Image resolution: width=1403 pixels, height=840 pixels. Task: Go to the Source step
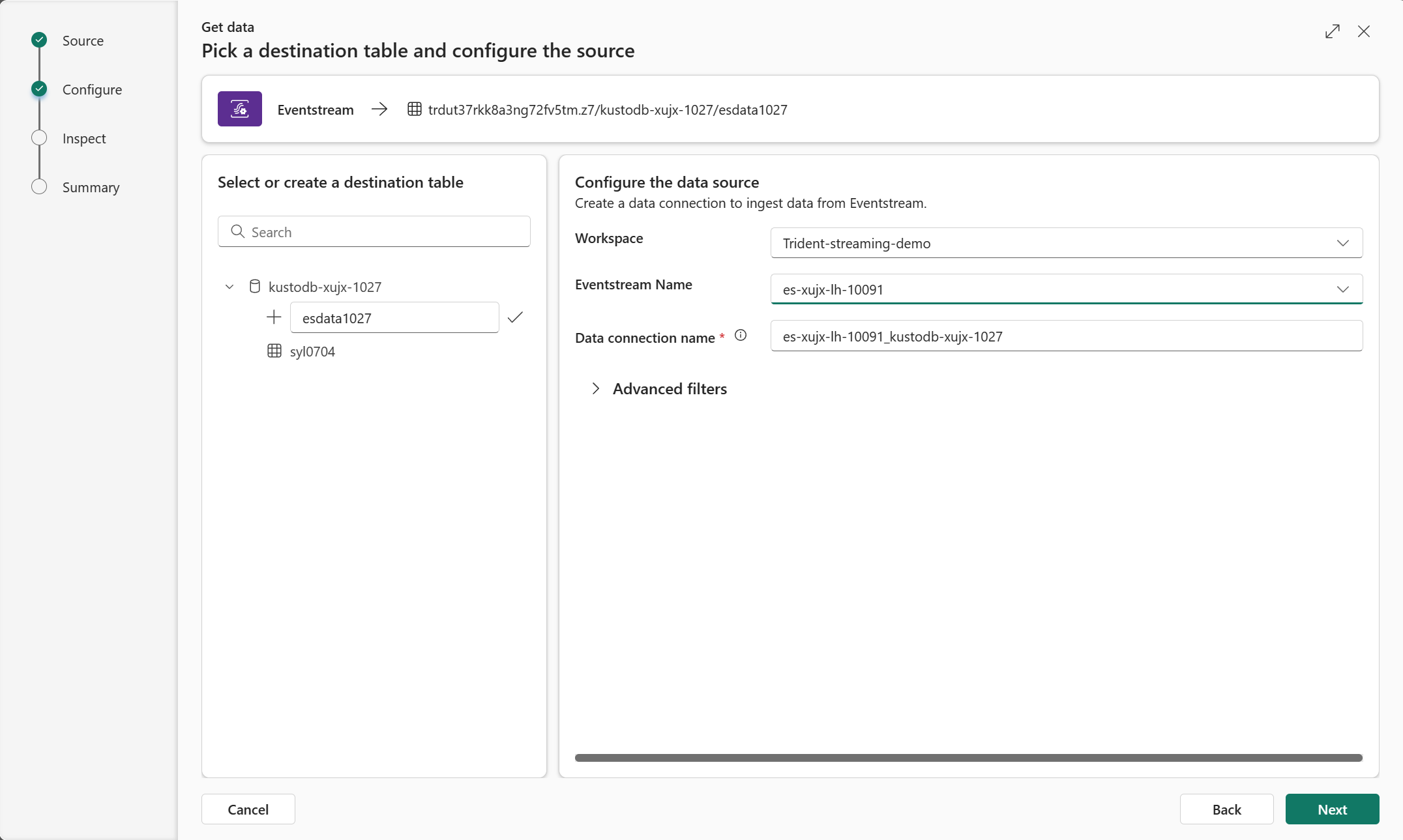click(82, 40)
